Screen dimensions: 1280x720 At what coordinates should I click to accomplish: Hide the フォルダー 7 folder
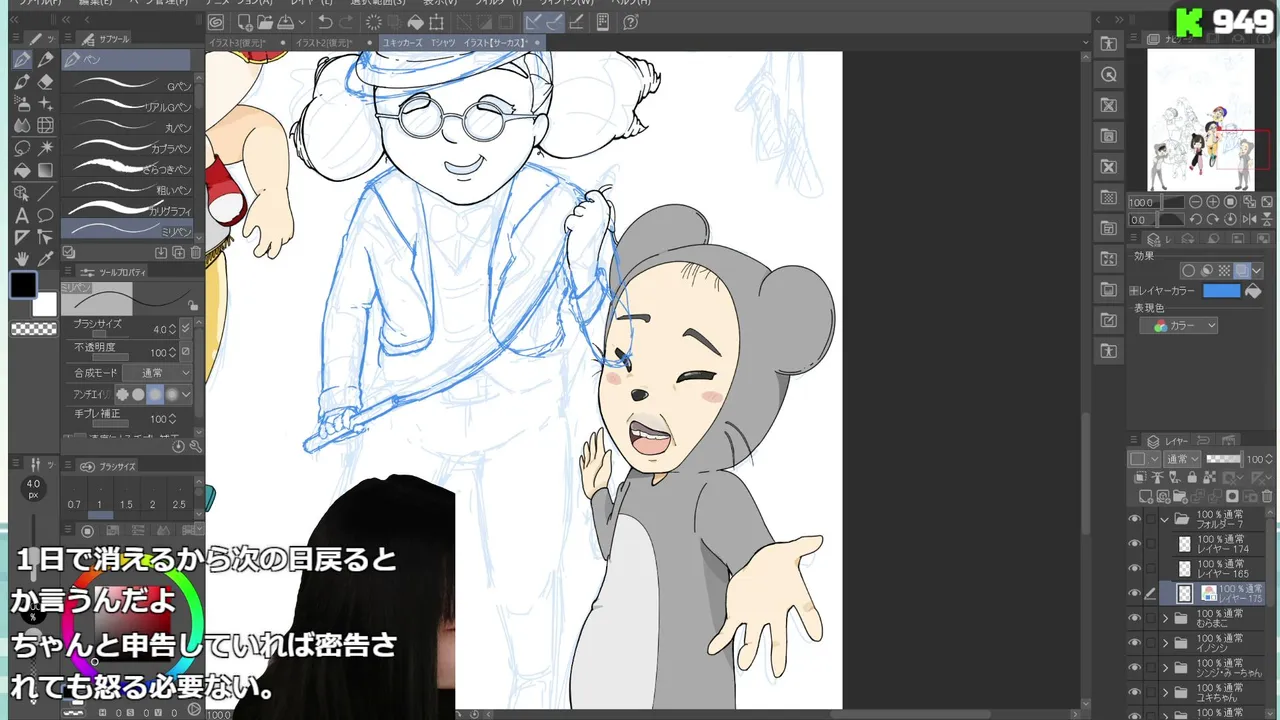[1134, 519]
